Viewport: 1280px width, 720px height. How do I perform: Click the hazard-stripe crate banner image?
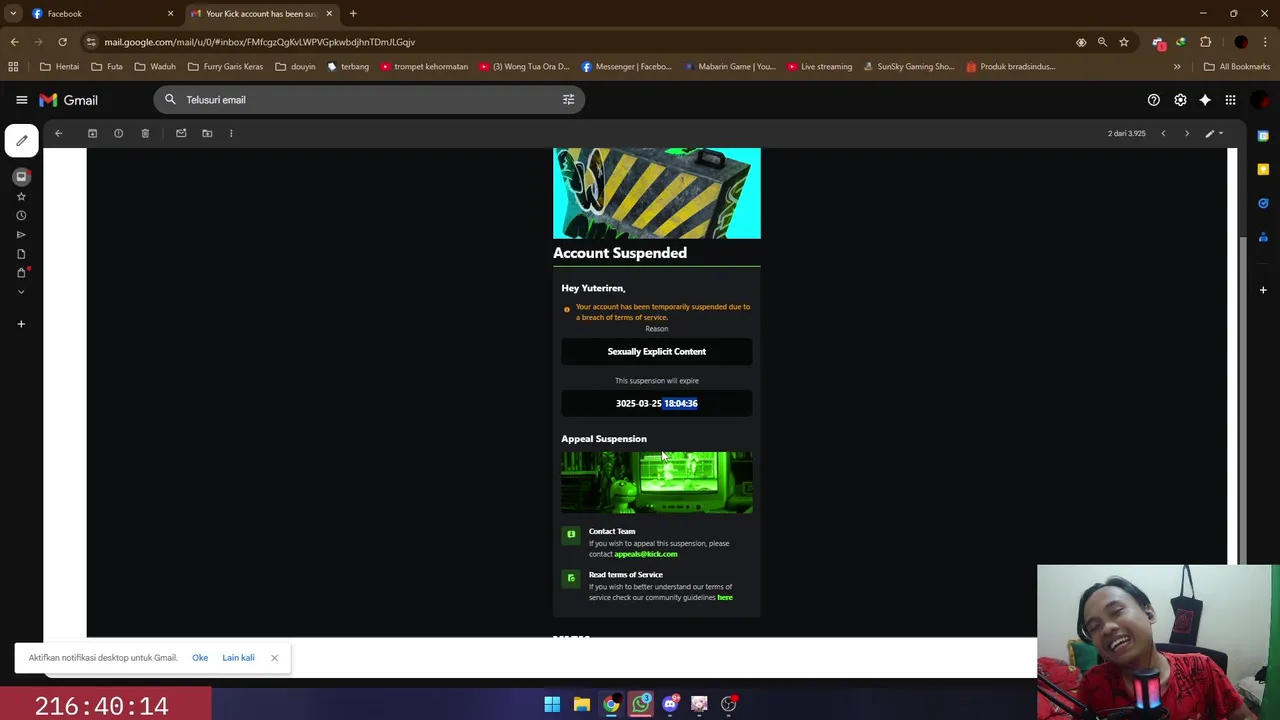pyautogui.click(x=657, y=193)
